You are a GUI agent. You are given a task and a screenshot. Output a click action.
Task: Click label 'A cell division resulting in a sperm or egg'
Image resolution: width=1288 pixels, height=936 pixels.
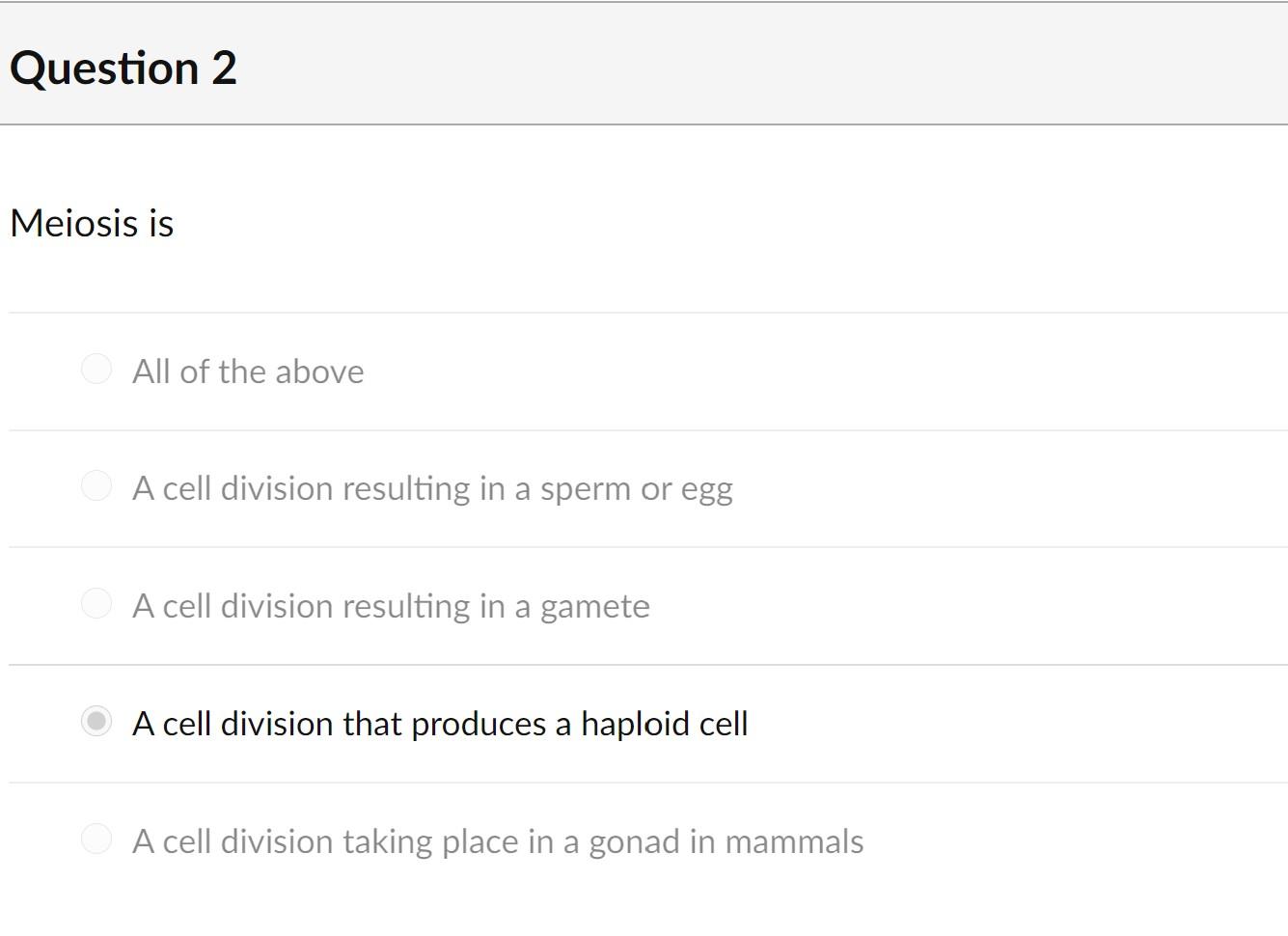coord(432,489)
